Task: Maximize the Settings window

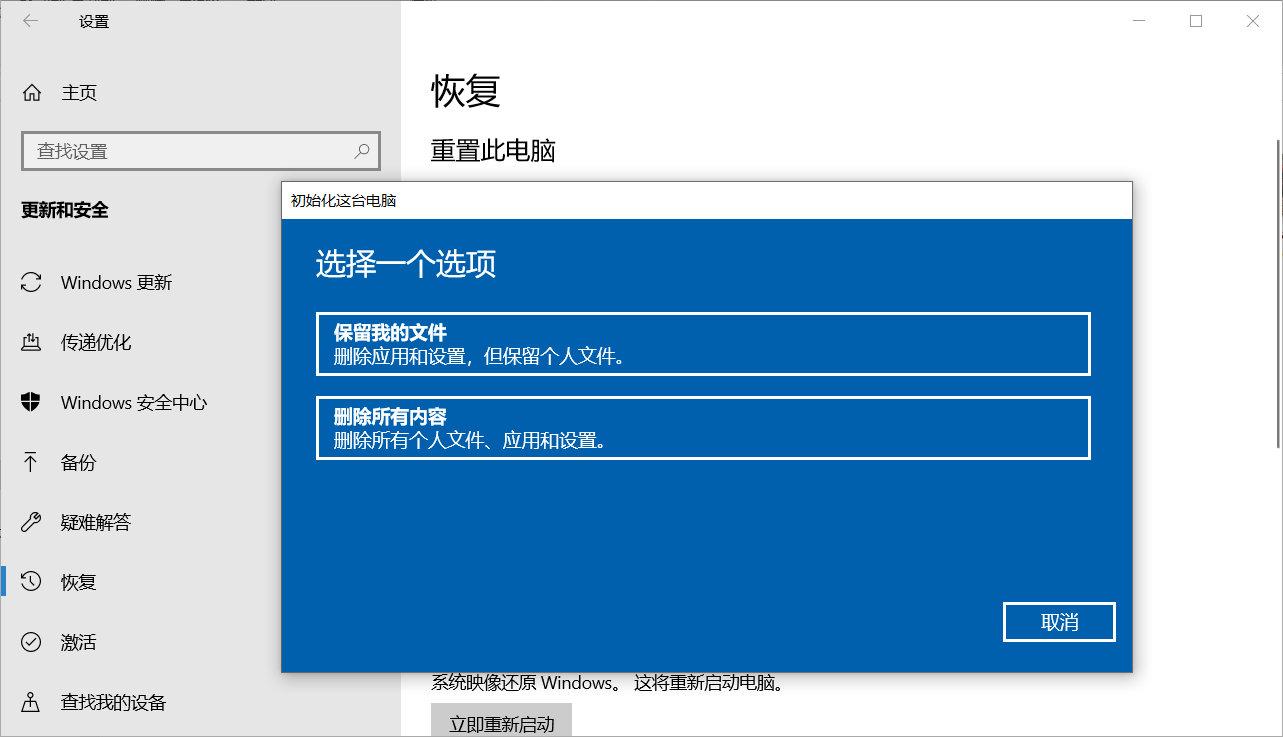Action: point(1196,21)
